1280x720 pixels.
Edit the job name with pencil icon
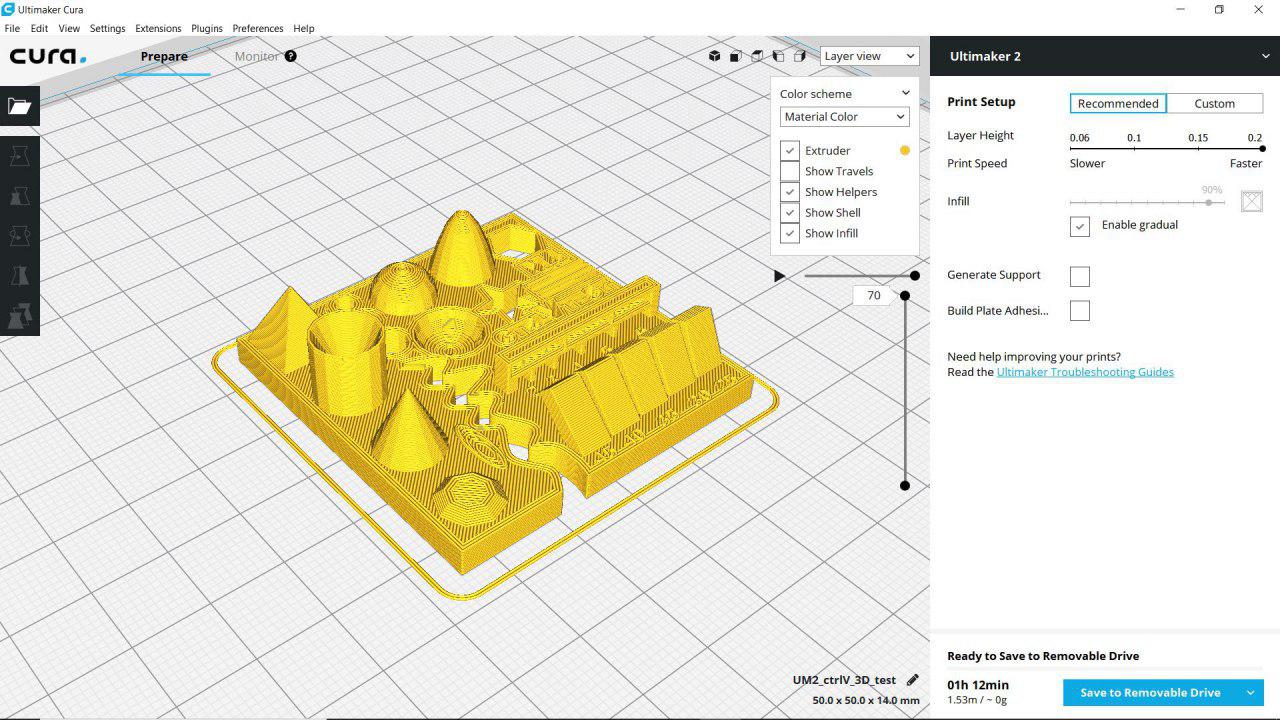[x=912, y=680]
